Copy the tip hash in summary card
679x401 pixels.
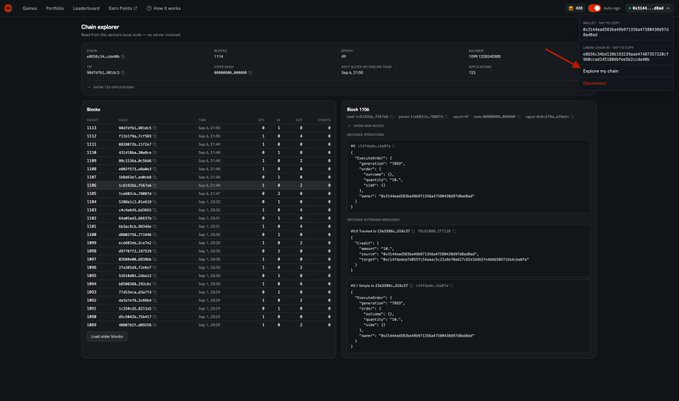pos(123,73)
